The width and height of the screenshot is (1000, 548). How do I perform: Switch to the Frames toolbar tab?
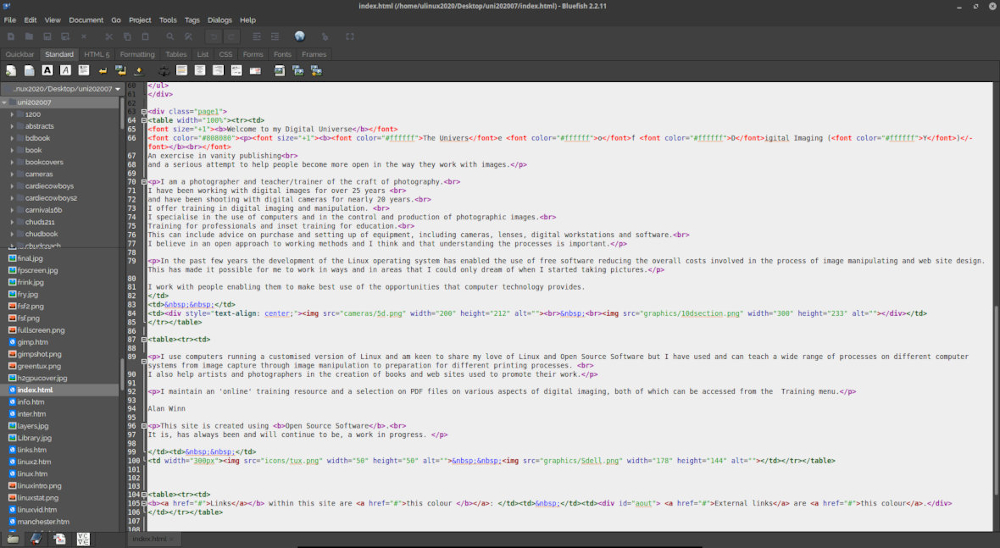click(x=314, y=54)
